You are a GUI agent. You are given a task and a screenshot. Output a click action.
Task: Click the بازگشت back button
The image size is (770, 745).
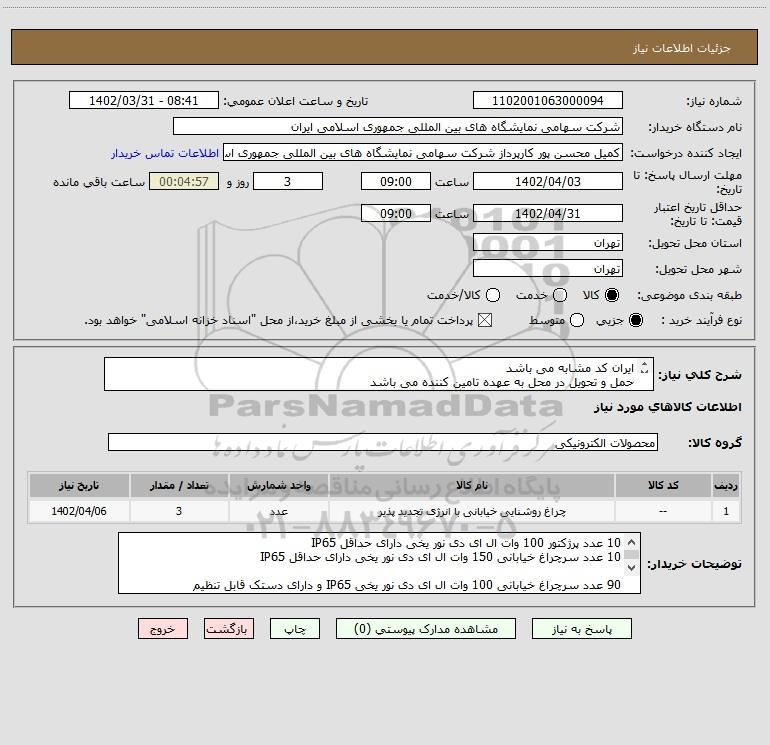[x=229, y=629]
